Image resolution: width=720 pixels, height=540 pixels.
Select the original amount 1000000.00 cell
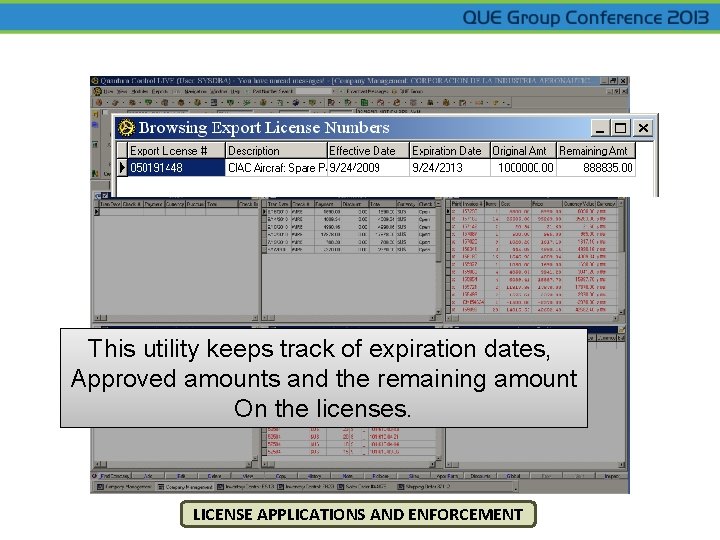523,168
